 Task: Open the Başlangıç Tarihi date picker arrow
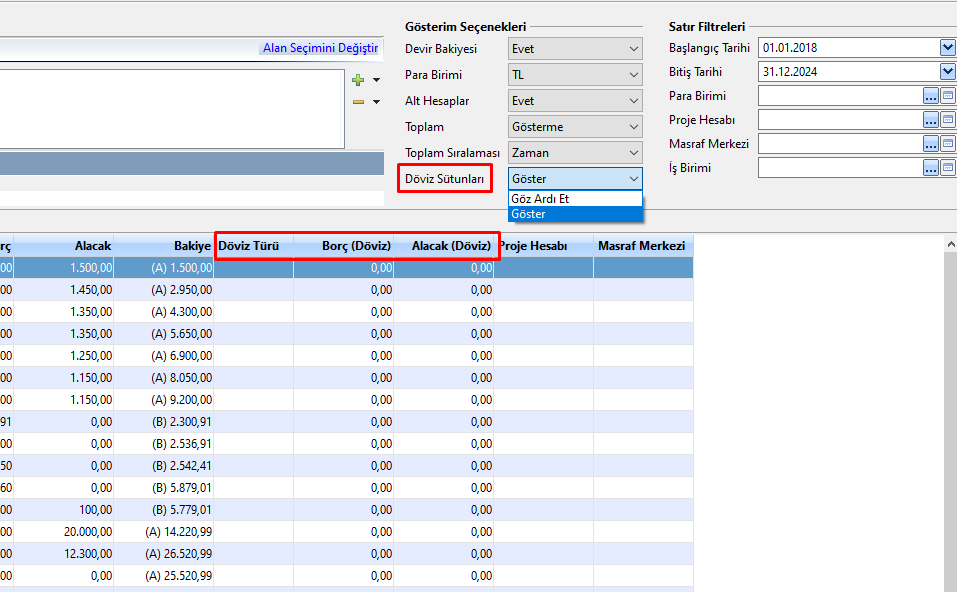(x=947, y=48)
